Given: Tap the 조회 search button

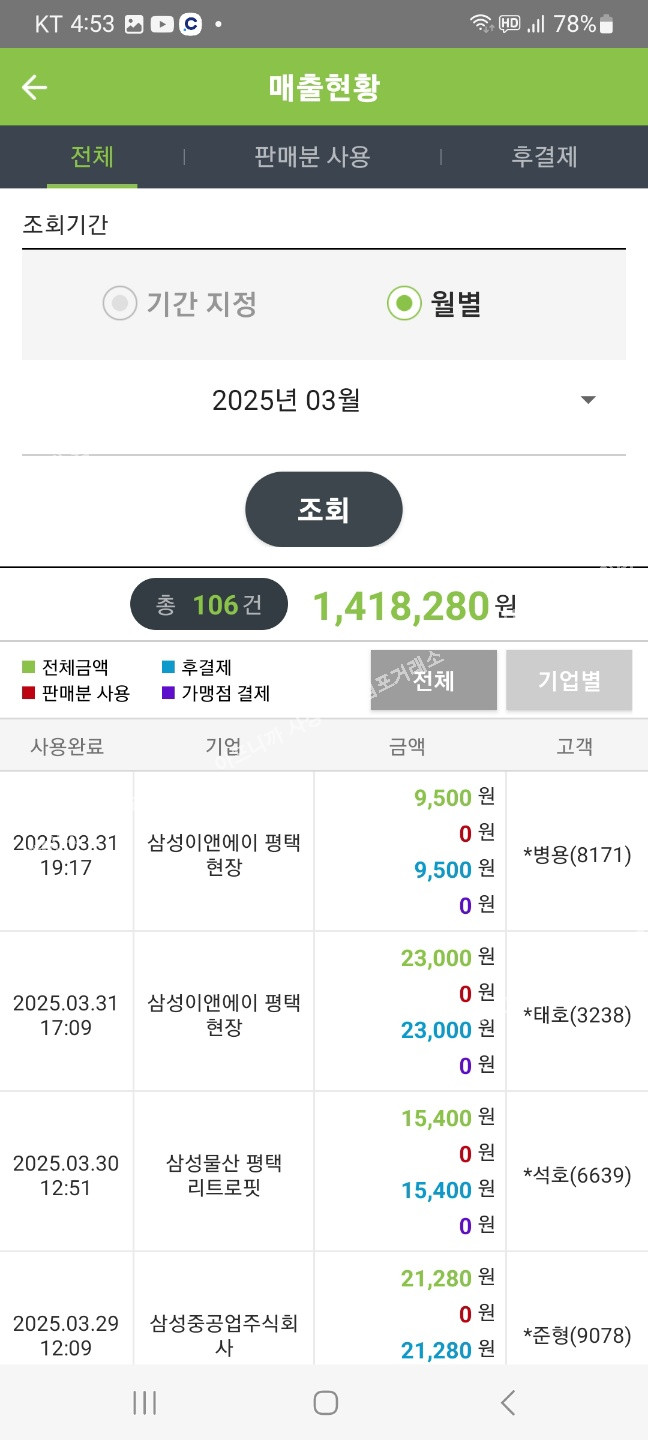Looking at the screenshot, I should 324,510.
